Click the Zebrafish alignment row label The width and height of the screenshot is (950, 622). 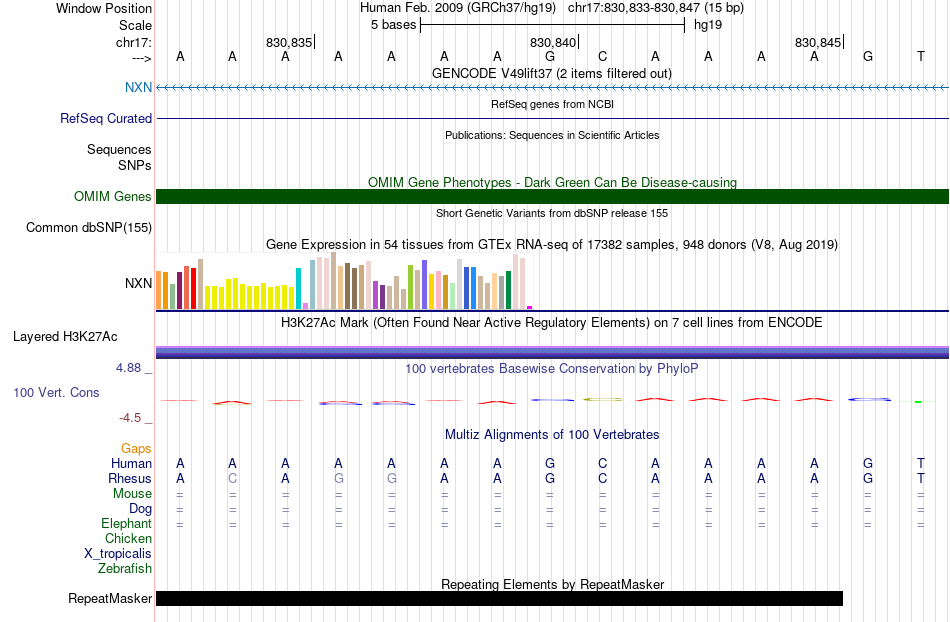tap(125, 568)
